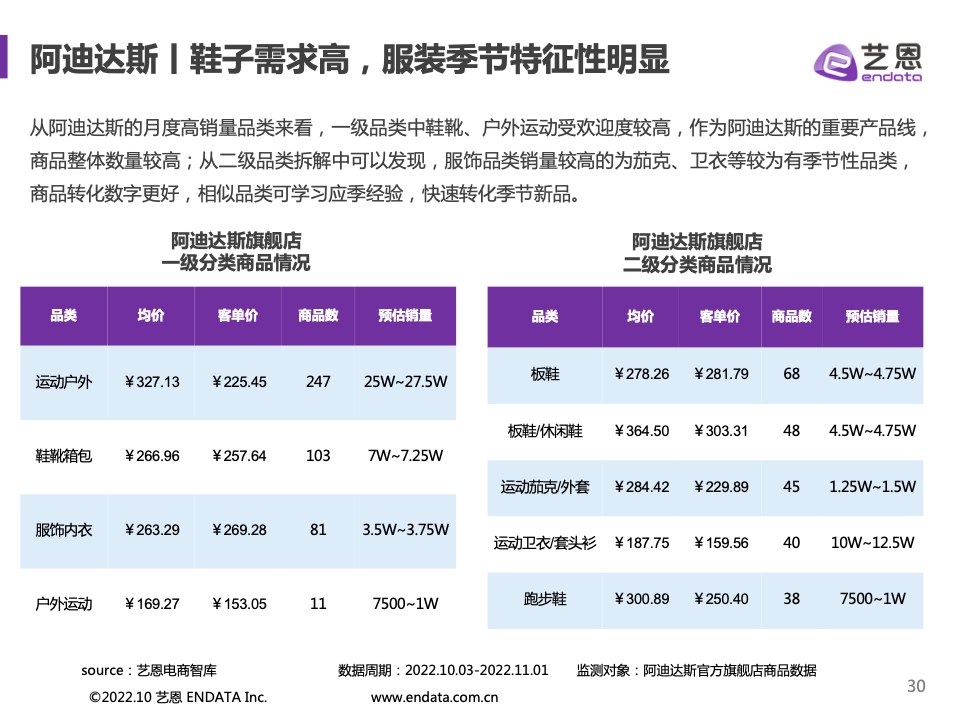This screenshot has height=720, width=960.
Task: Click the 38 product count cell
Action: 792,599
